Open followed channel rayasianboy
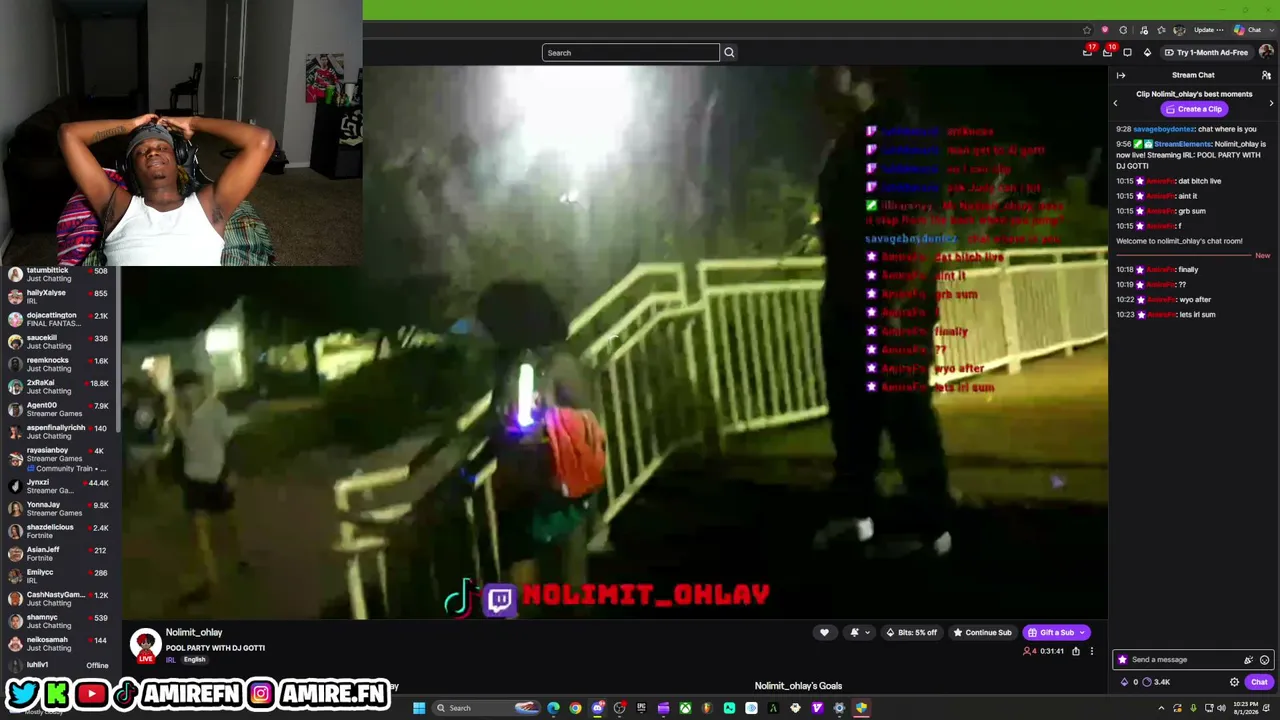 tap(60, 458)
